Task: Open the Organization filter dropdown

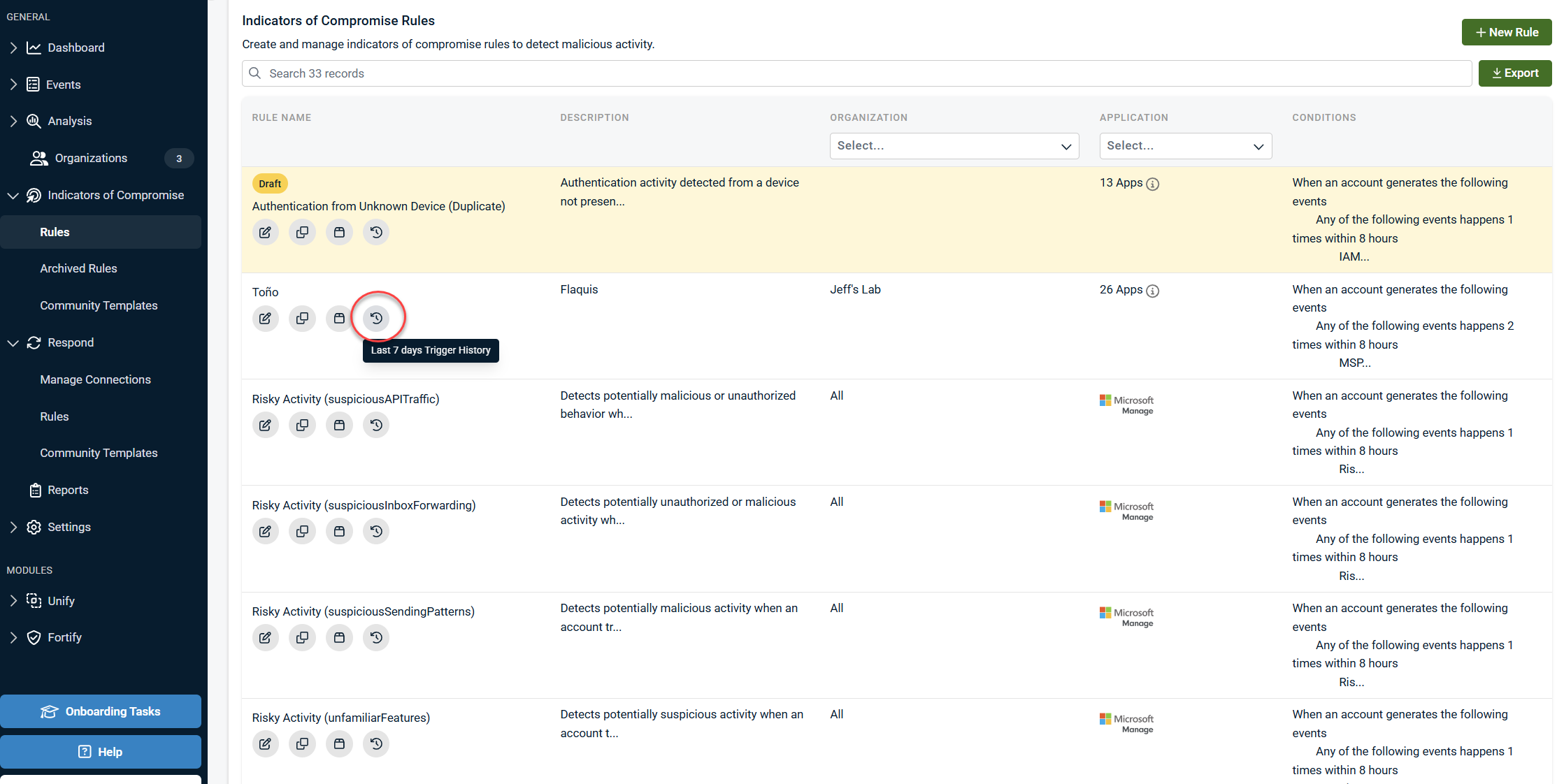Action: pos(954,146)
